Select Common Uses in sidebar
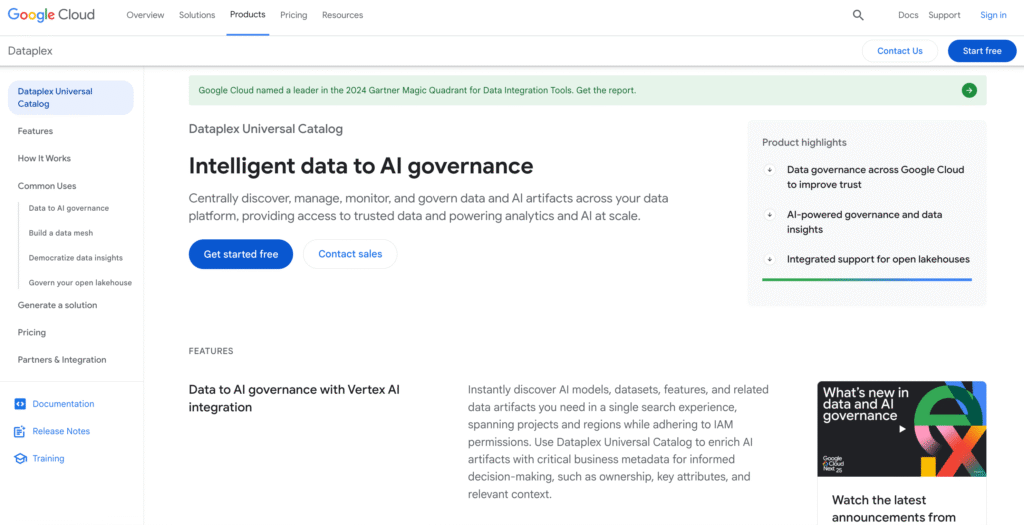This screenshot has width=1024, height=525. click(47, 186)
